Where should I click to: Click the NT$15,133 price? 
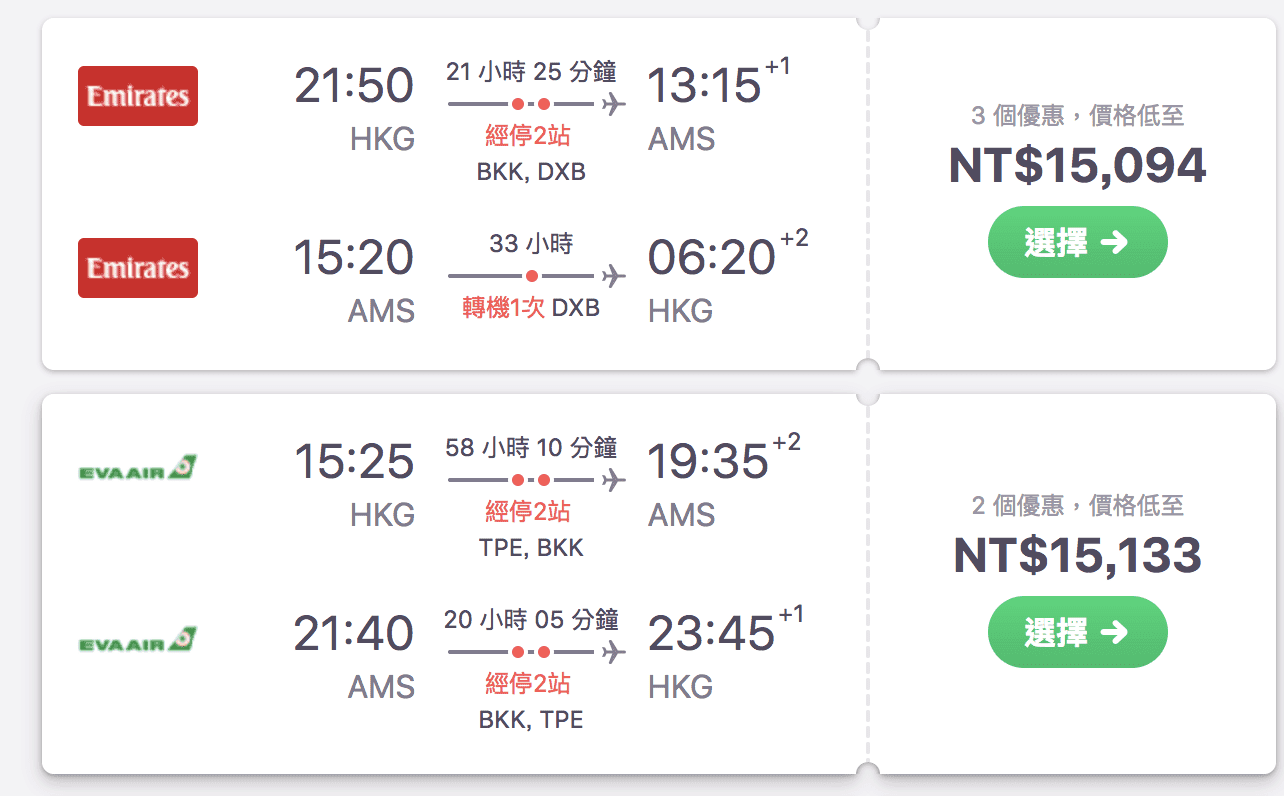pos(1077,555)
